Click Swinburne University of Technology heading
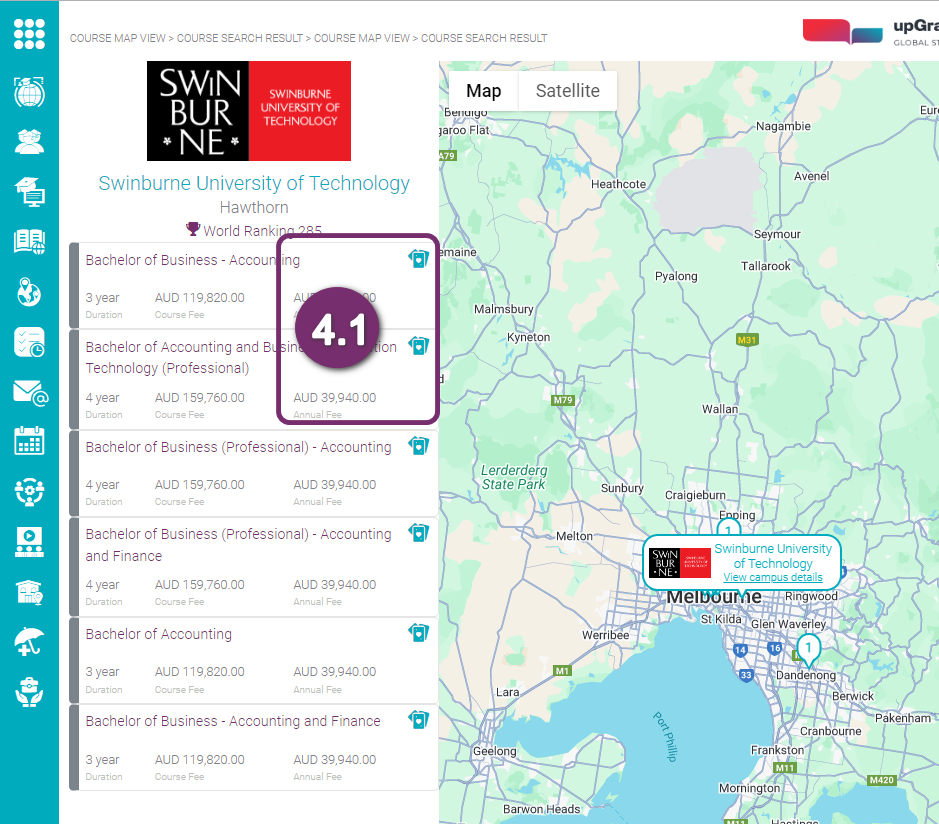The height and width of the screenshot is (824, 939). pos(254,183)
